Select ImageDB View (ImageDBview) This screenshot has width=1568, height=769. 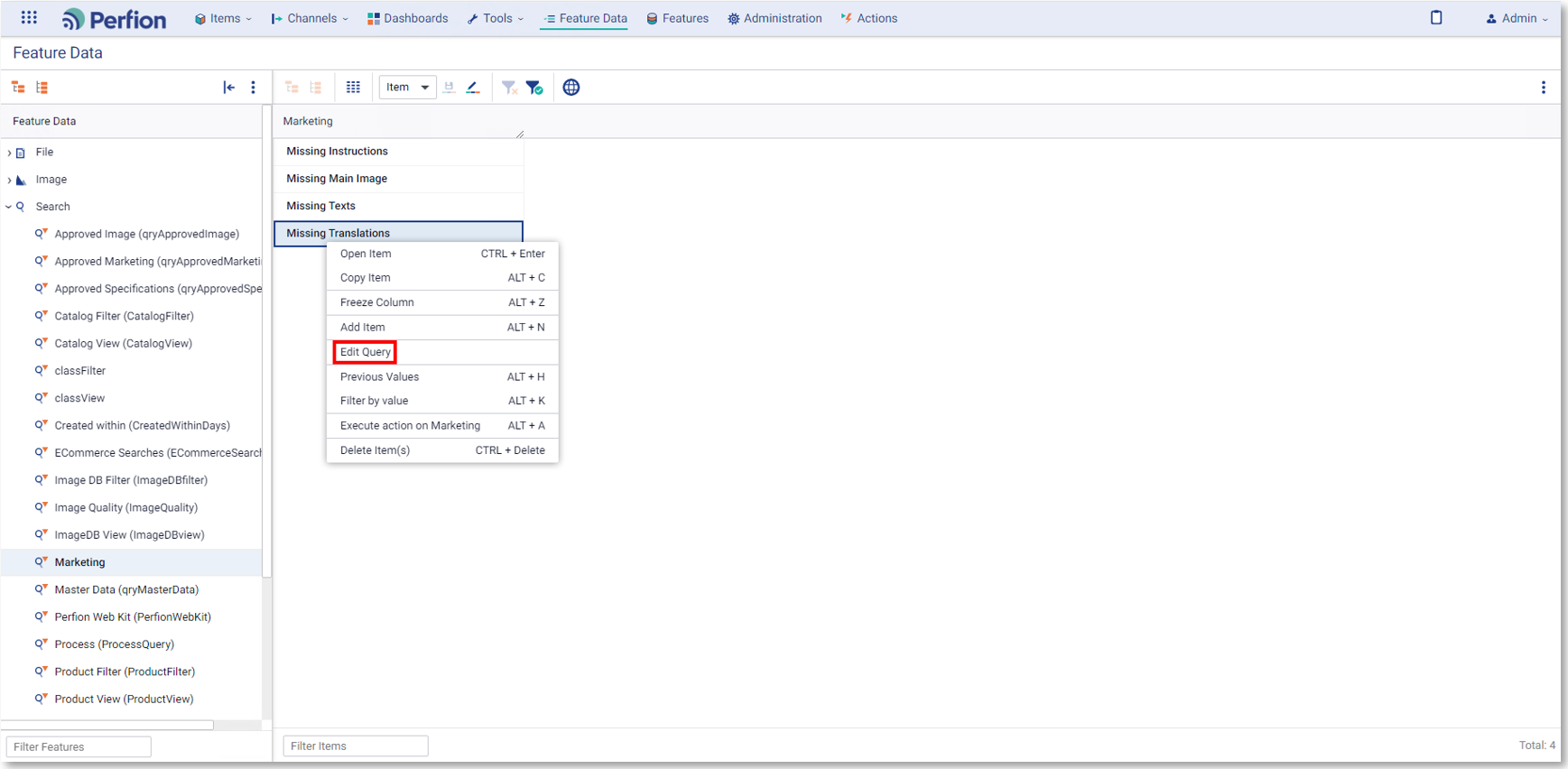pos(129,535)
